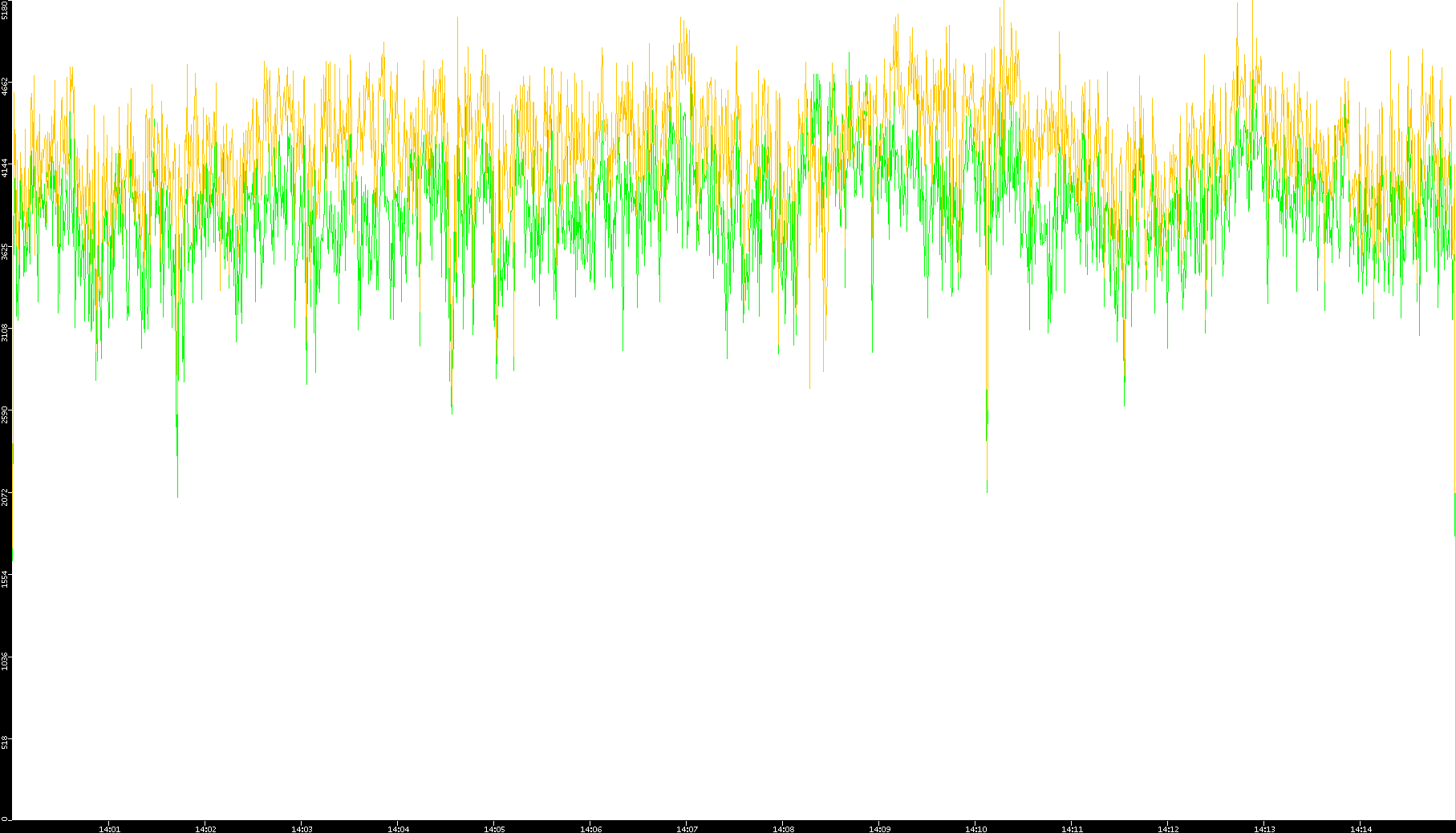Select the 14:04 tick on time axis
Image resolution: width=1456 pixels, height=833 pixels.
pos(398,829)
